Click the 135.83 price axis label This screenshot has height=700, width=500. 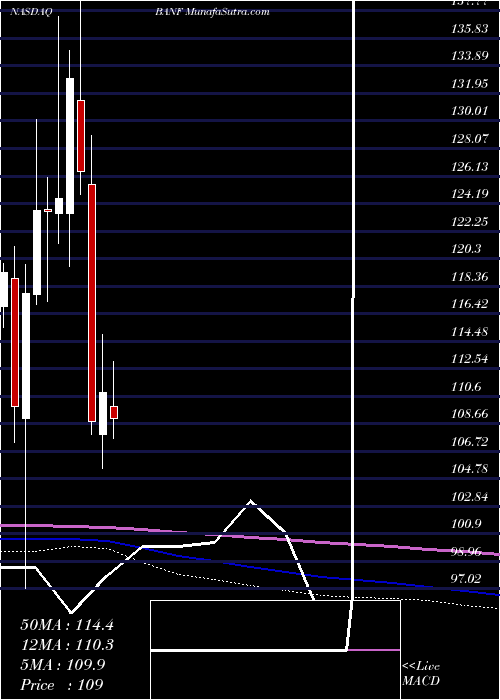469,29
